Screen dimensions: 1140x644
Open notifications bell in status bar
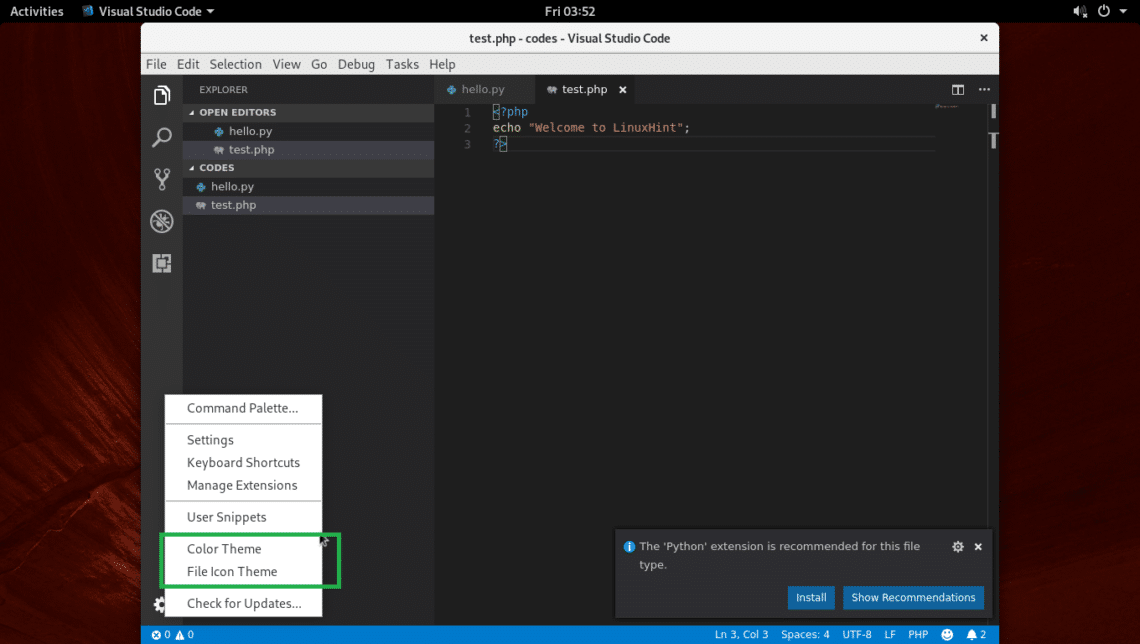(x=976, y=635)
